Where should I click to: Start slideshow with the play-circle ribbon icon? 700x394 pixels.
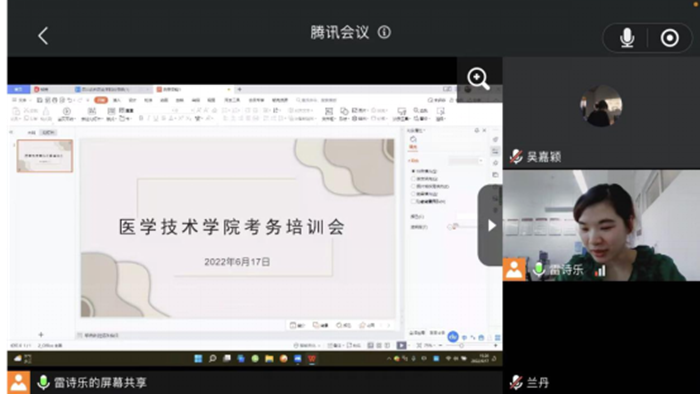pyautogui.click(x=67, y=111)
